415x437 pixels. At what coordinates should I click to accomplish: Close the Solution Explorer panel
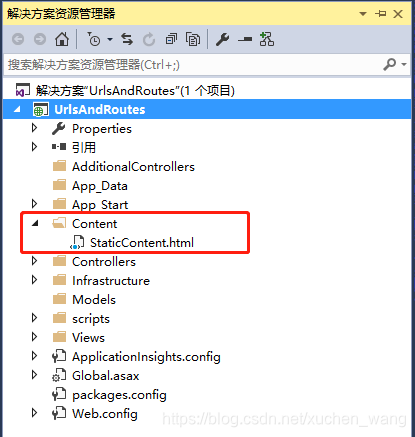coord(398,14)
